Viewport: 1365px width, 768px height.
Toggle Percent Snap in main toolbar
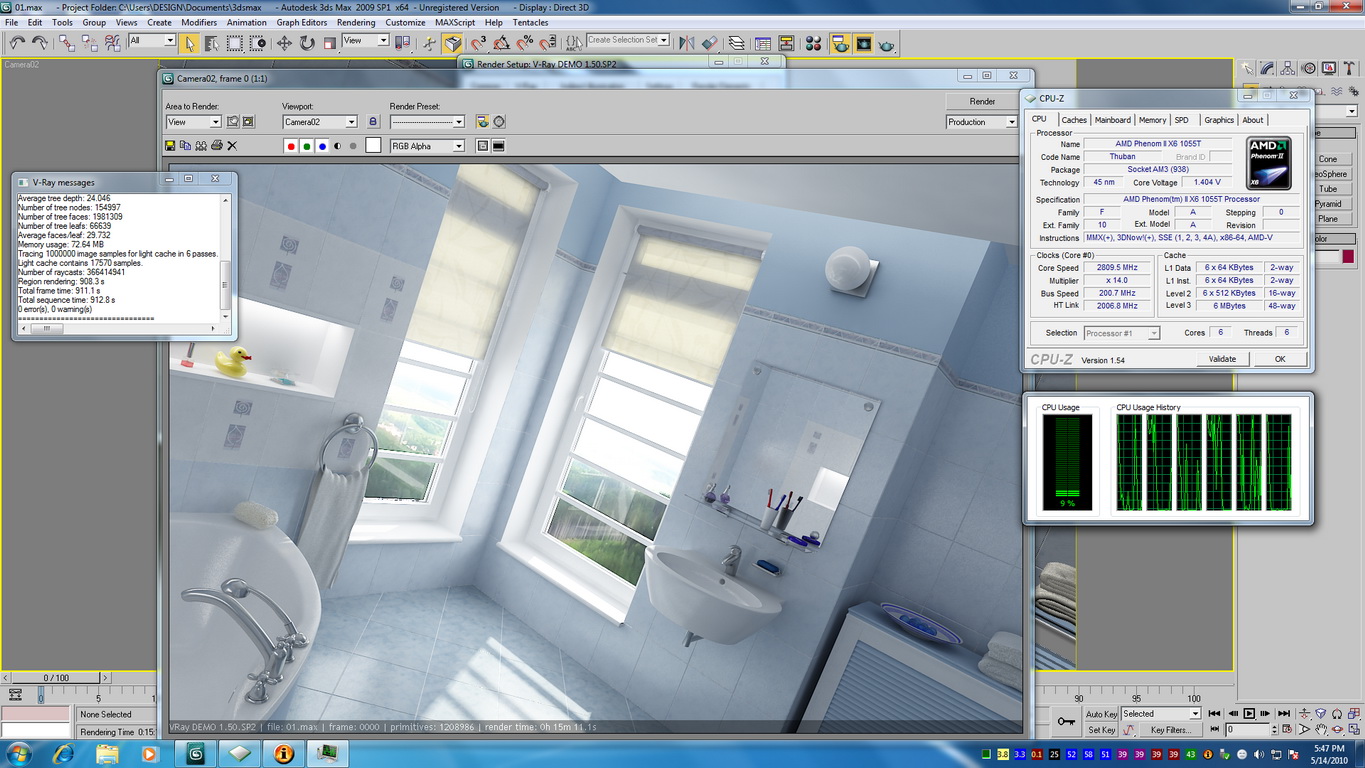pyautogui.click(x=524, y=43)
